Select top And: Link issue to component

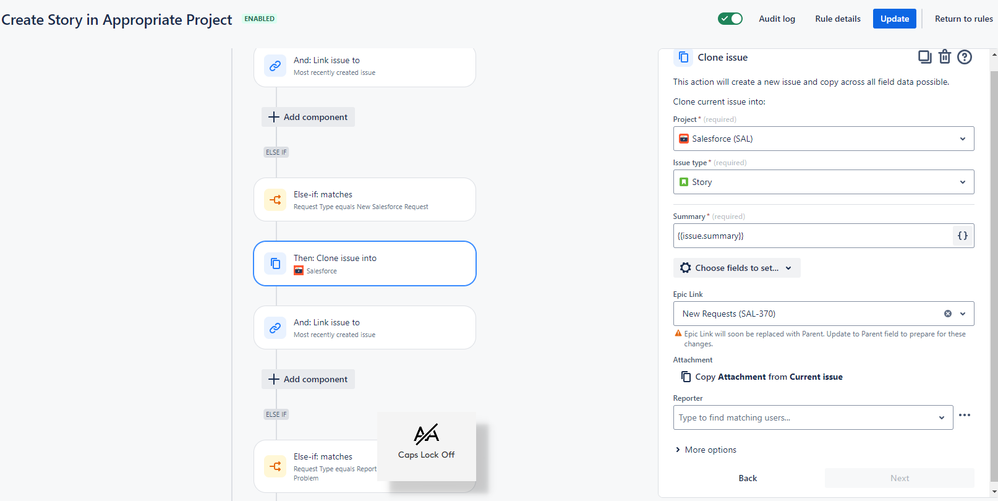365,66
